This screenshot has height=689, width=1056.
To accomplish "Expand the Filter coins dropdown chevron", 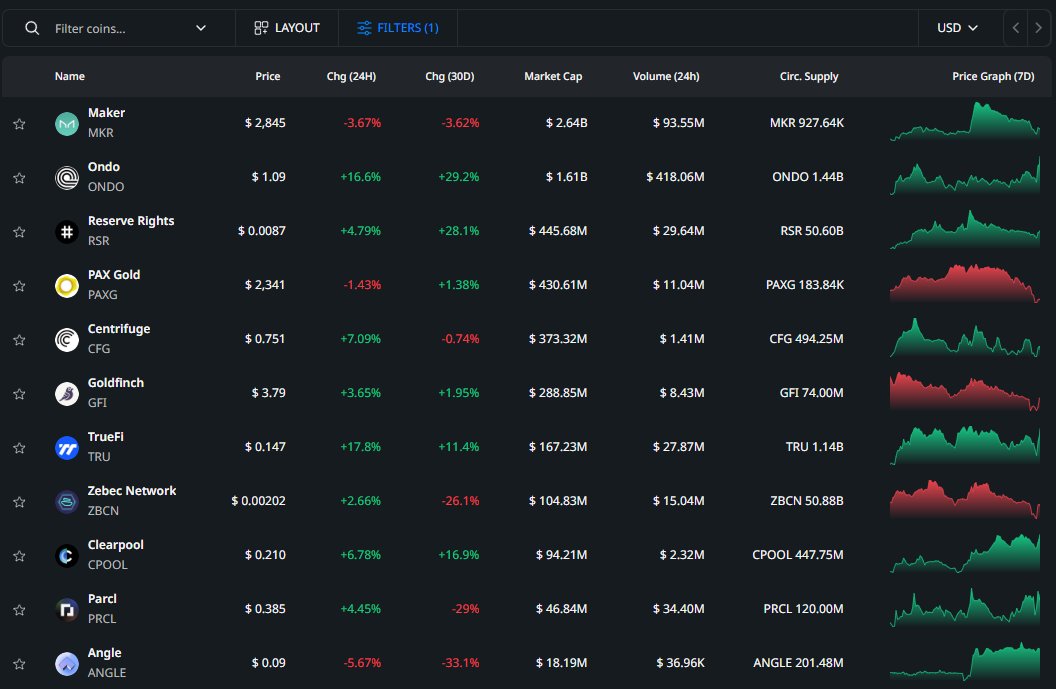I will coord(201,28).
